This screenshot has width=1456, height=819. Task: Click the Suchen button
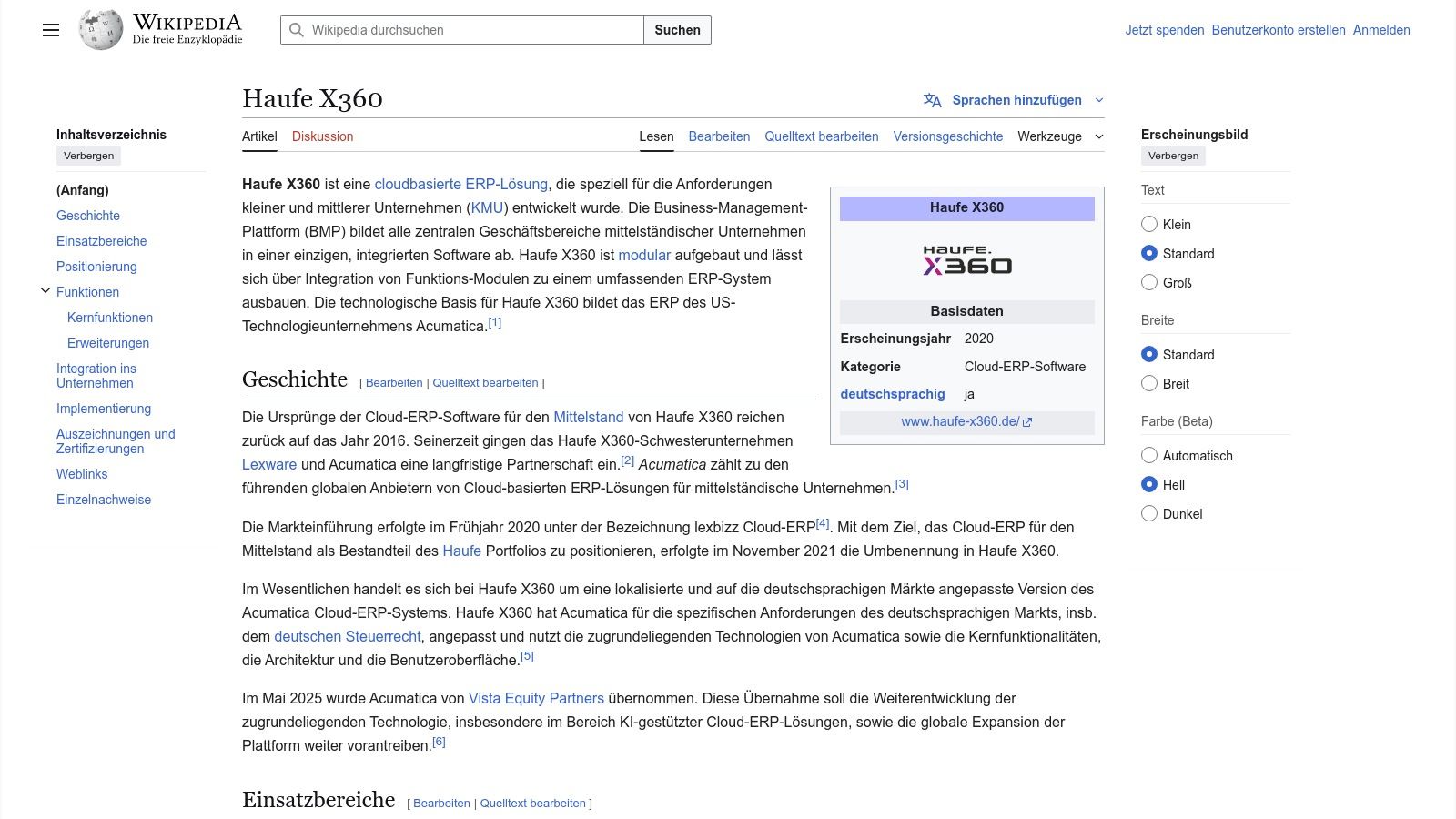[x=678, y=30]
